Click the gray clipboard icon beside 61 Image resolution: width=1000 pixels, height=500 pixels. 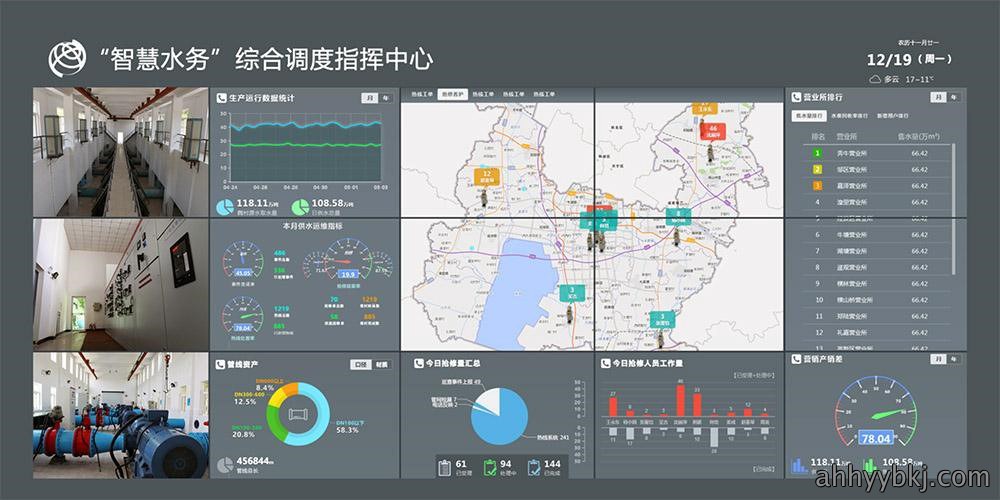445,467
